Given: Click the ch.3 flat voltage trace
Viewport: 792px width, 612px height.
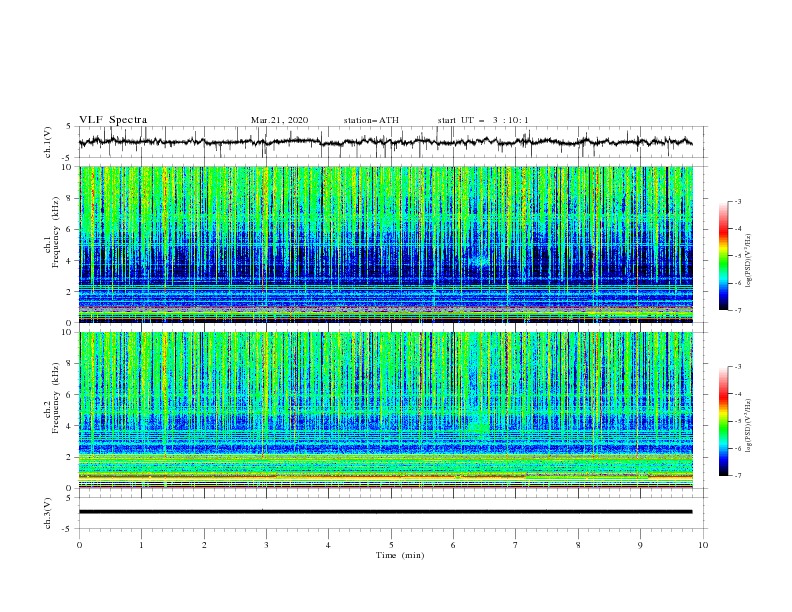Looking at the screenshot, I should pyautogui.click(x=386, y=512).
